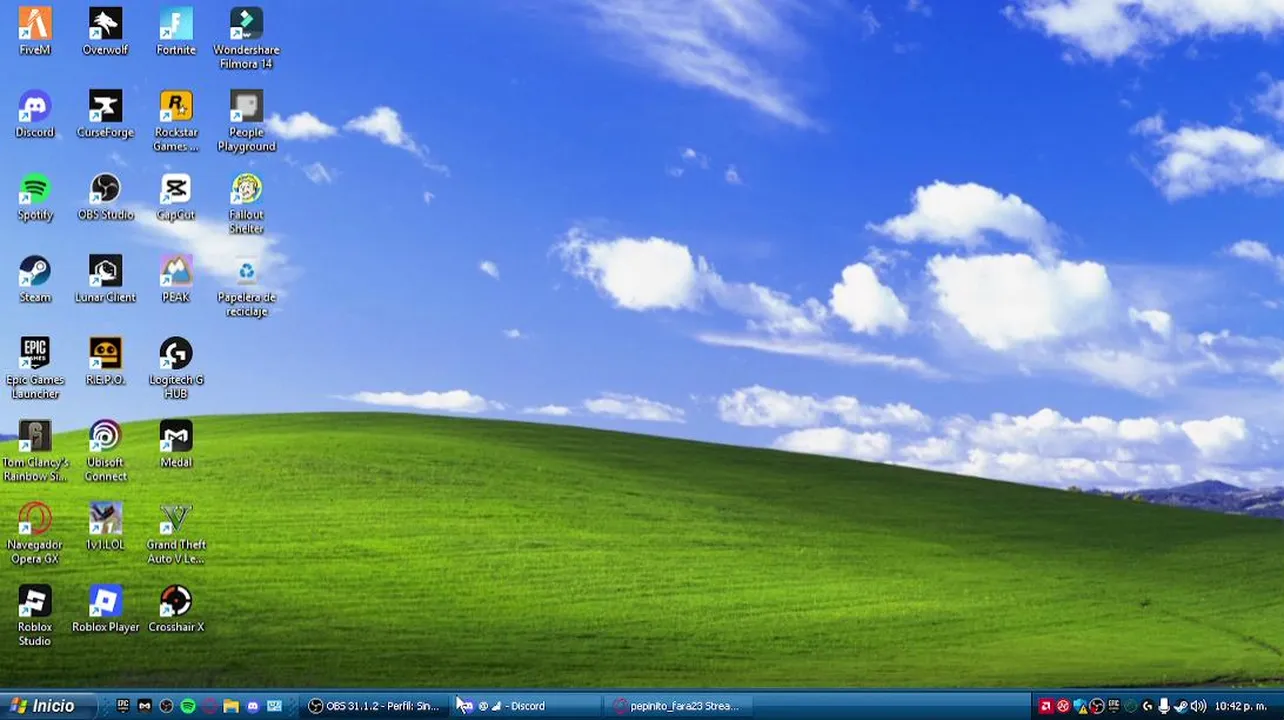Select Grand Theft Auto V icon

point(176,535)
